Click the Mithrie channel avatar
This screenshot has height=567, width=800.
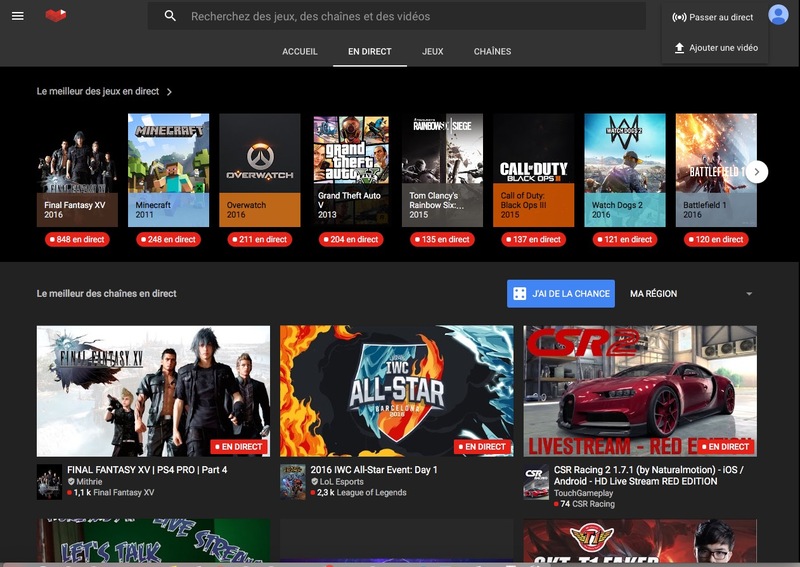point(49,482)
